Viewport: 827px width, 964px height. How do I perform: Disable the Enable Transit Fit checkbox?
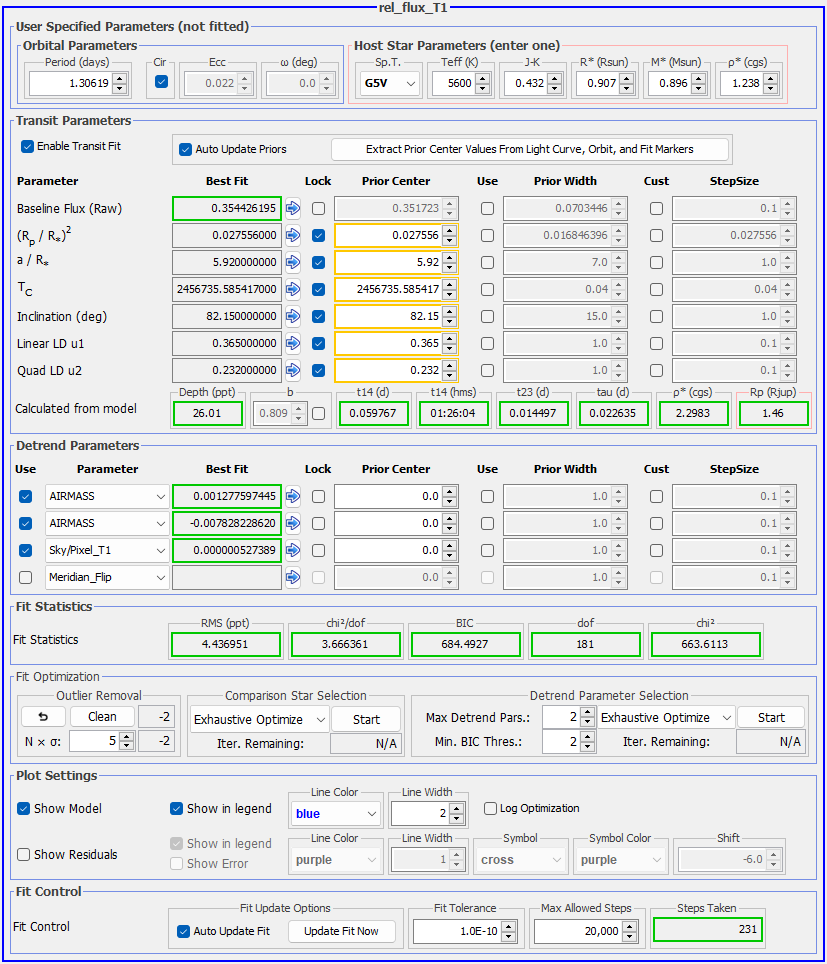27,146
